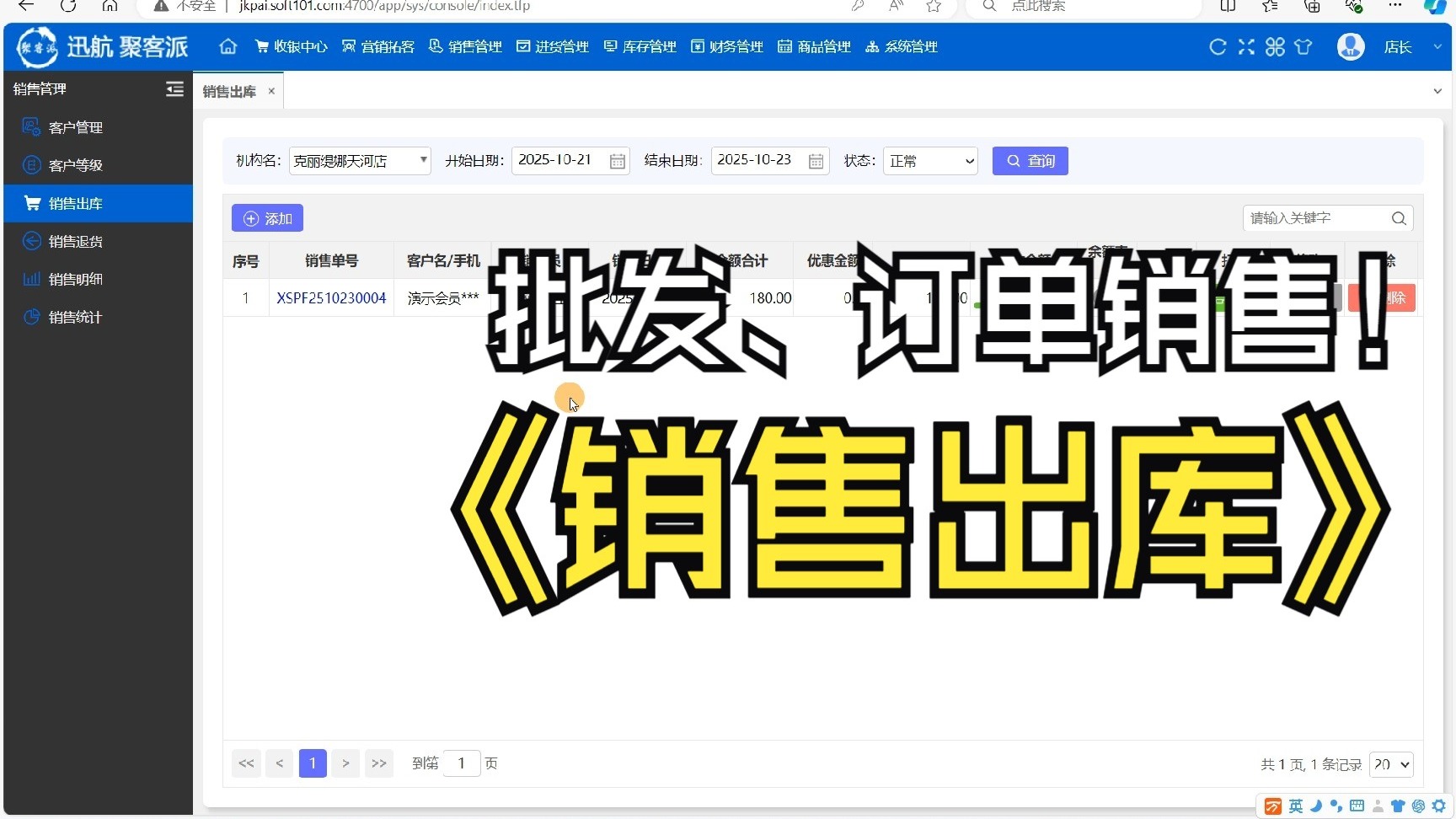This screenshot has height=819, width=1456.
Task: Open the 机构名 store dropdown
Action: click(x=360, y=161)
